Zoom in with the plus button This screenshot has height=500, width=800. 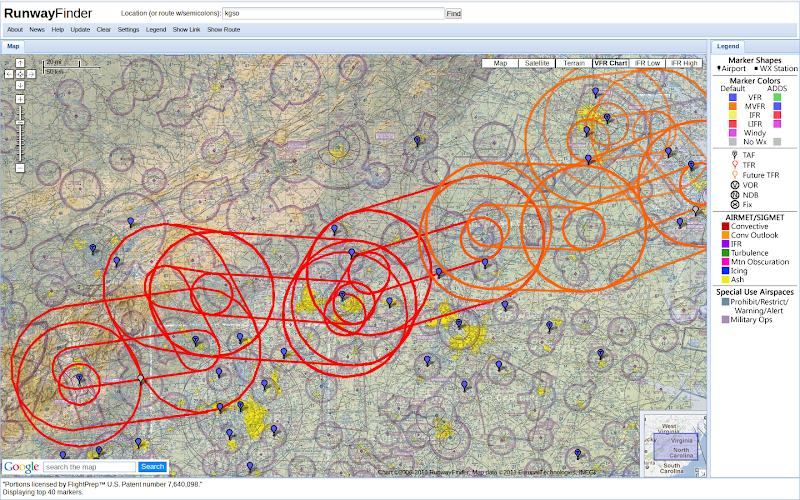[x=20, y=99]
